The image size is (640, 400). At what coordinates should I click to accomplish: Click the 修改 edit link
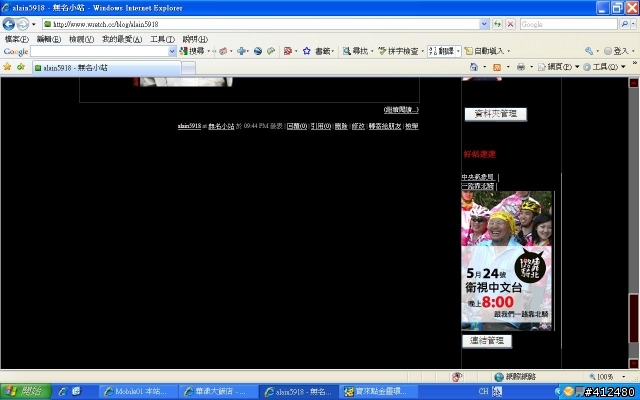click(x=358, y=127)
